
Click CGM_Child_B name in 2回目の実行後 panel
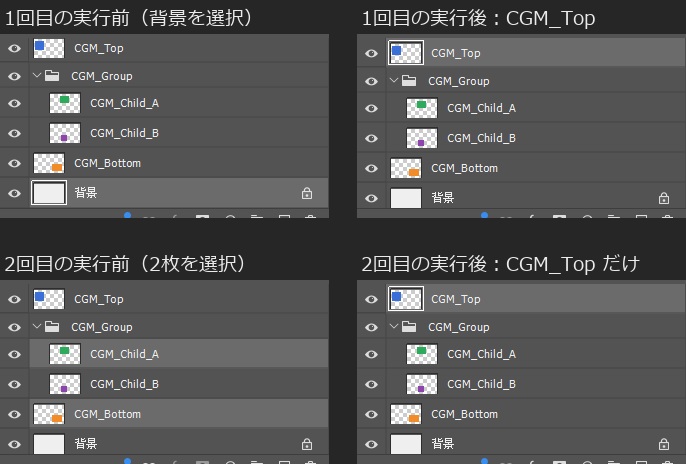(x=482, y=384)
